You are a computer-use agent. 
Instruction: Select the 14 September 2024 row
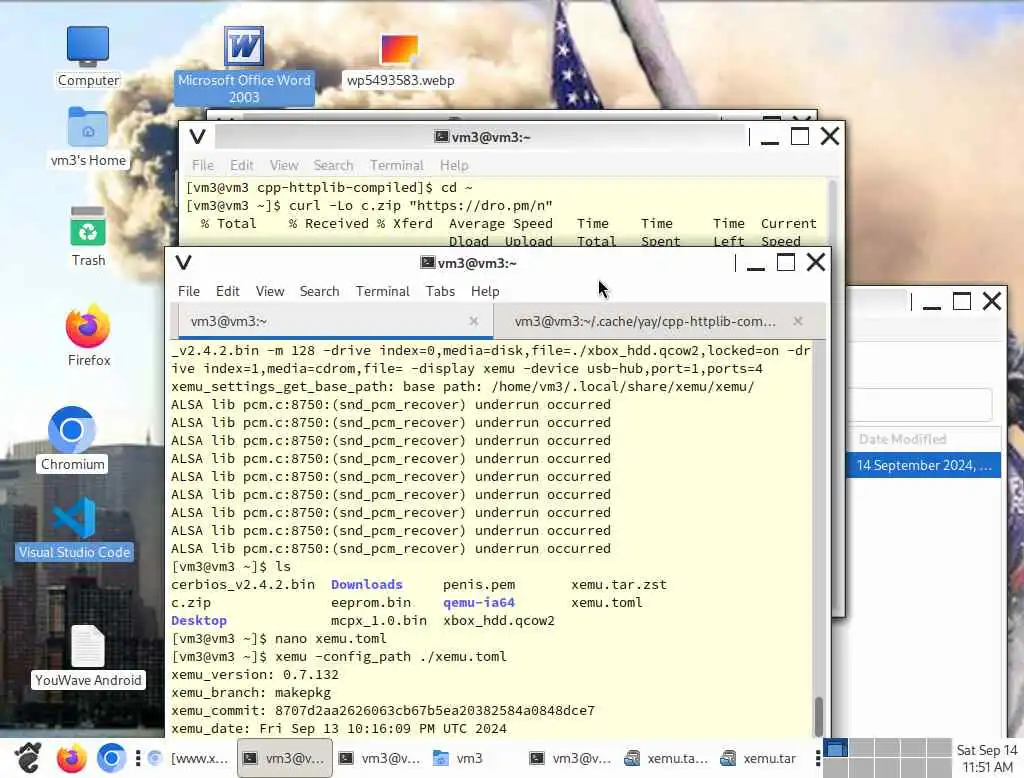point(923,465)
